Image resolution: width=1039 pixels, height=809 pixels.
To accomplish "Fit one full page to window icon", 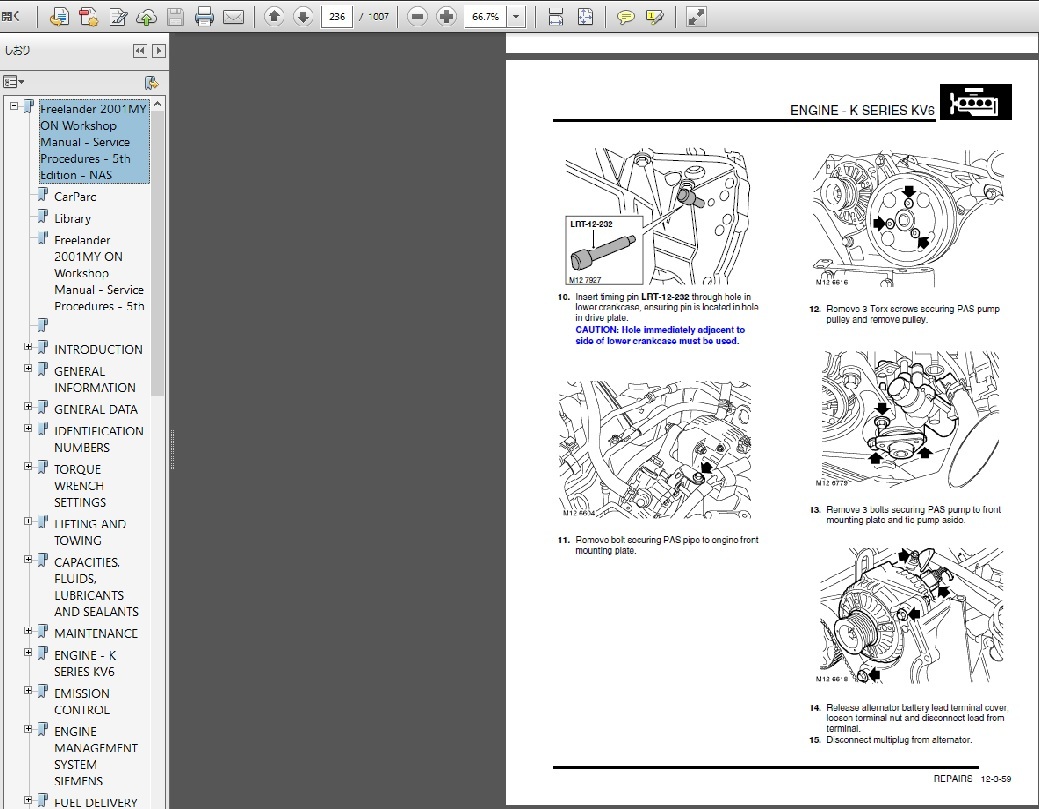I will click(x=586, y=17).
